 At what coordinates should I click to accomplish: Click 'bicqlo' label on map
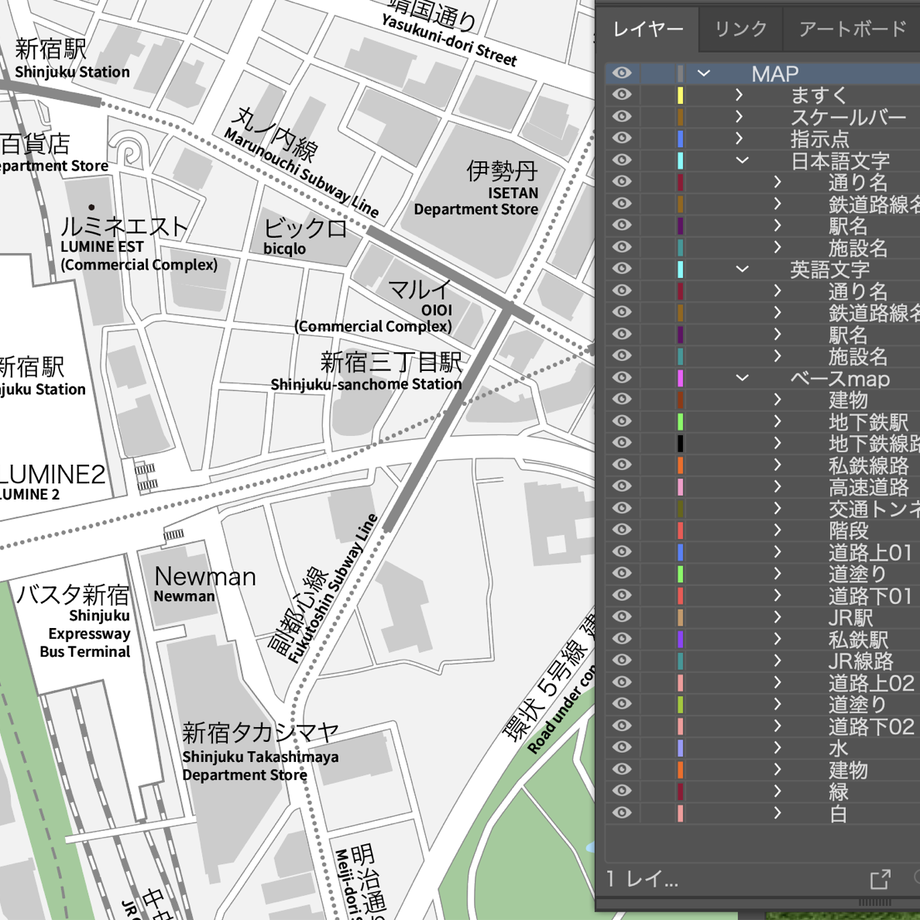click(x=285, y=249)
